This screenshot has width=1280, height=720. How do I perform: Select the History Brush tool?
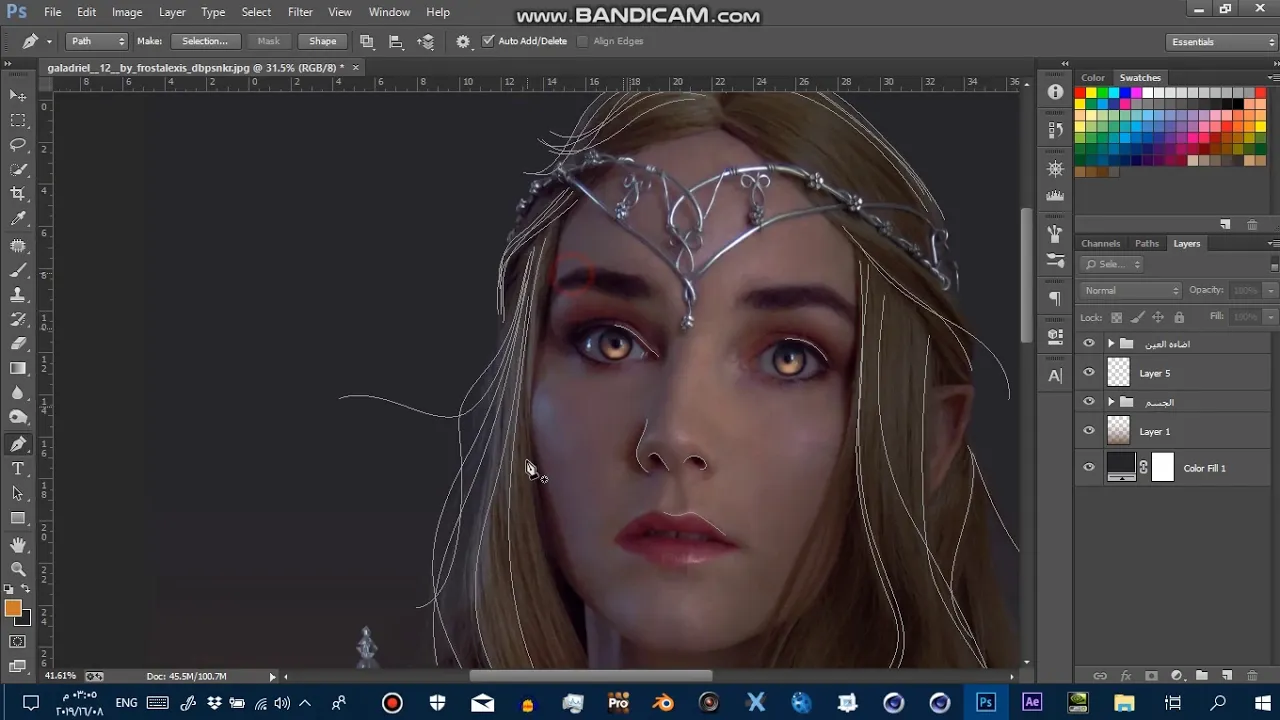pyautogui.click(x=18, y=319)
